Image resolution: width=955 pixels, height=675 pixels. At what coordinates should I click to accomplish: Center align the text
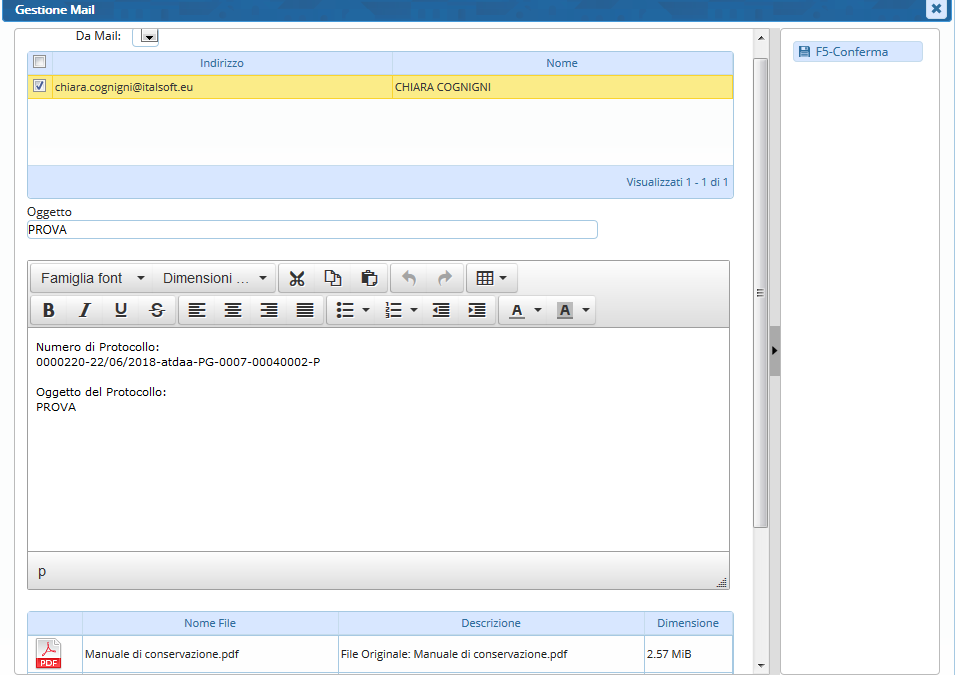pyautogui.click(x=233, y=311)
